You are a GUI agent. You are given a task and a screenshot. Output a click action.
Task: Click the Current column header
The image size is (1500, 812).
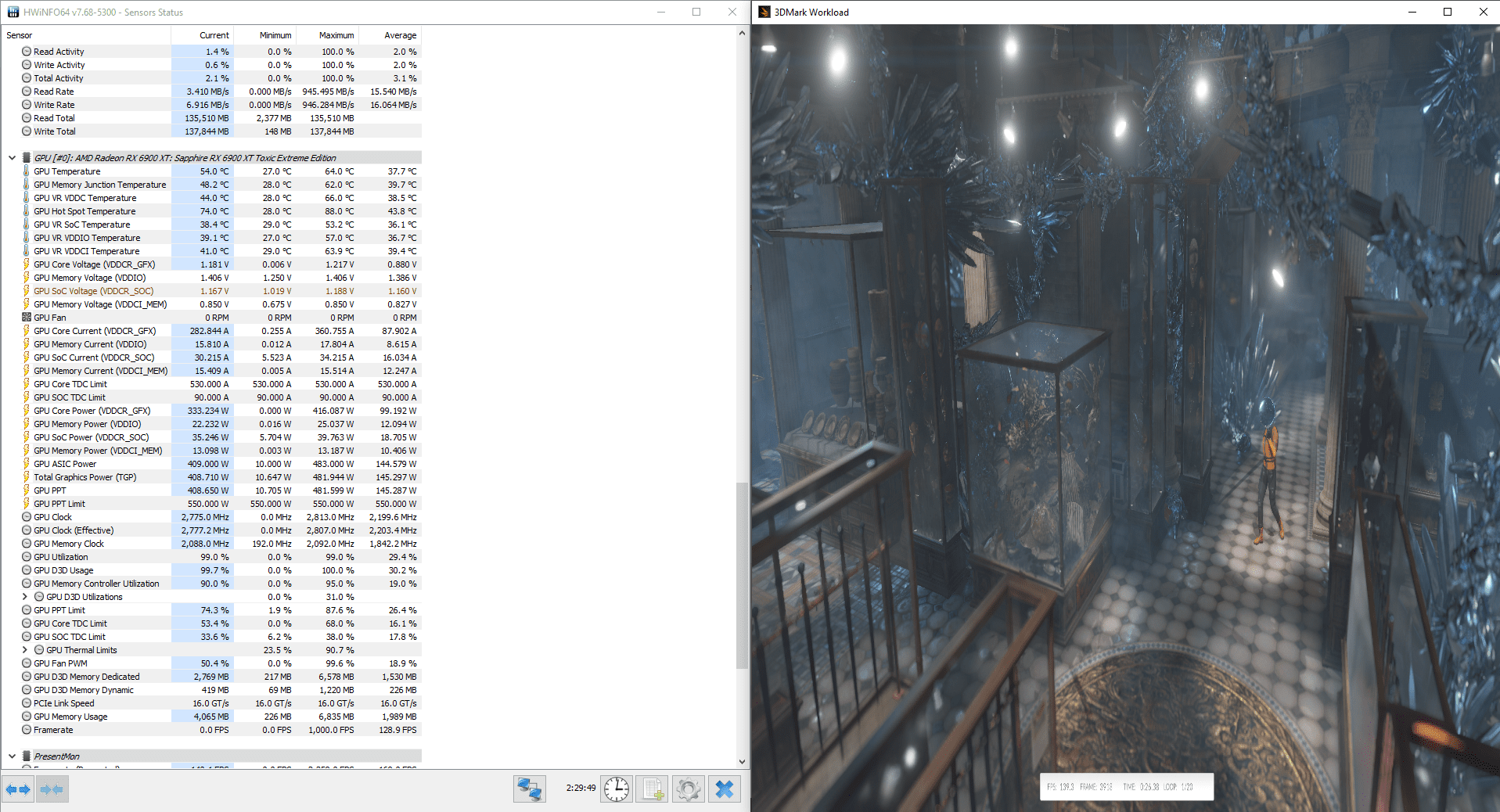point(202,35)
